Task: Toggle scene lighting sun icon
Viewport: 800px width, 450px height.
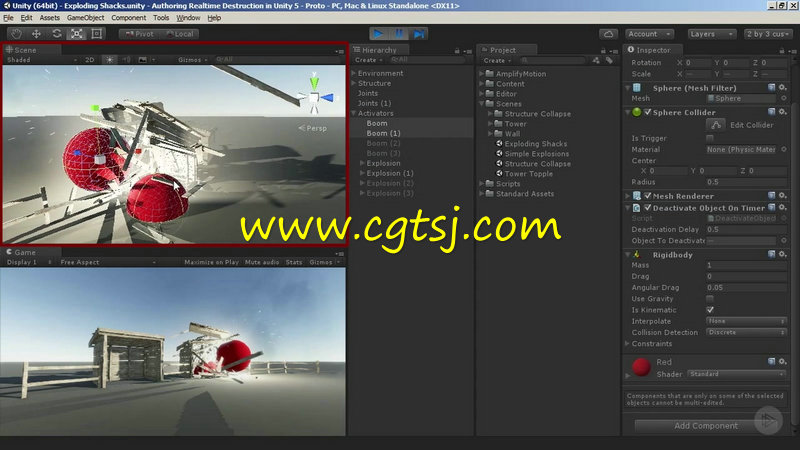Action: coord(110,60)
